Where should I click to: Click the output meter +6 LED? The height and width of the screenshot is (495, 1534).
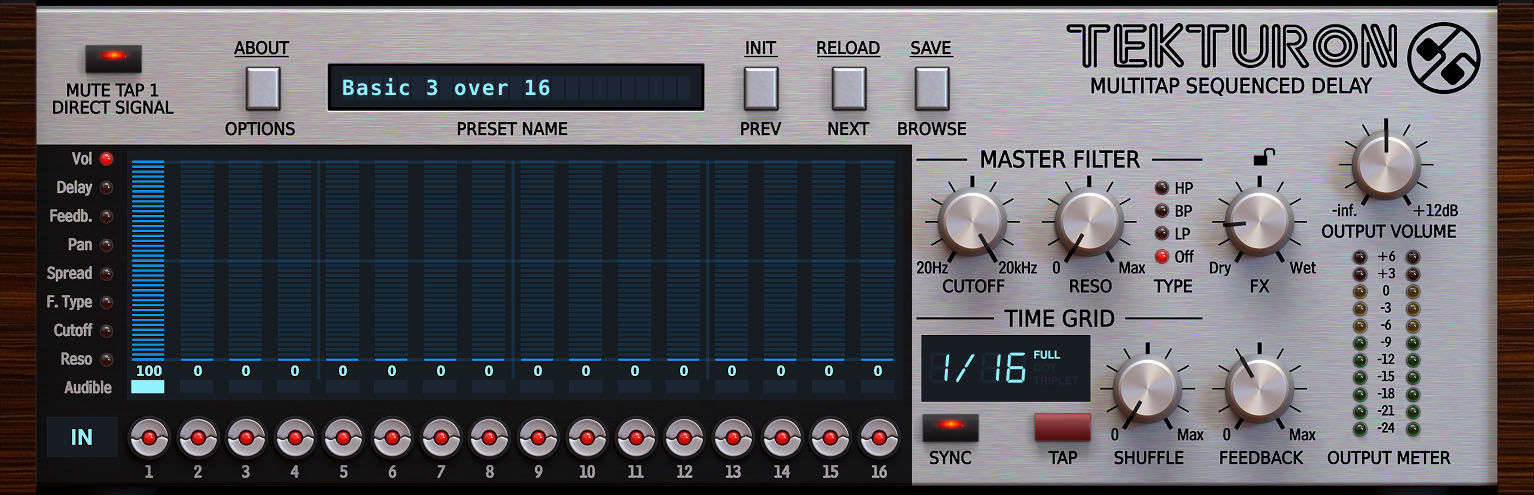click(x=1359, y=256)
